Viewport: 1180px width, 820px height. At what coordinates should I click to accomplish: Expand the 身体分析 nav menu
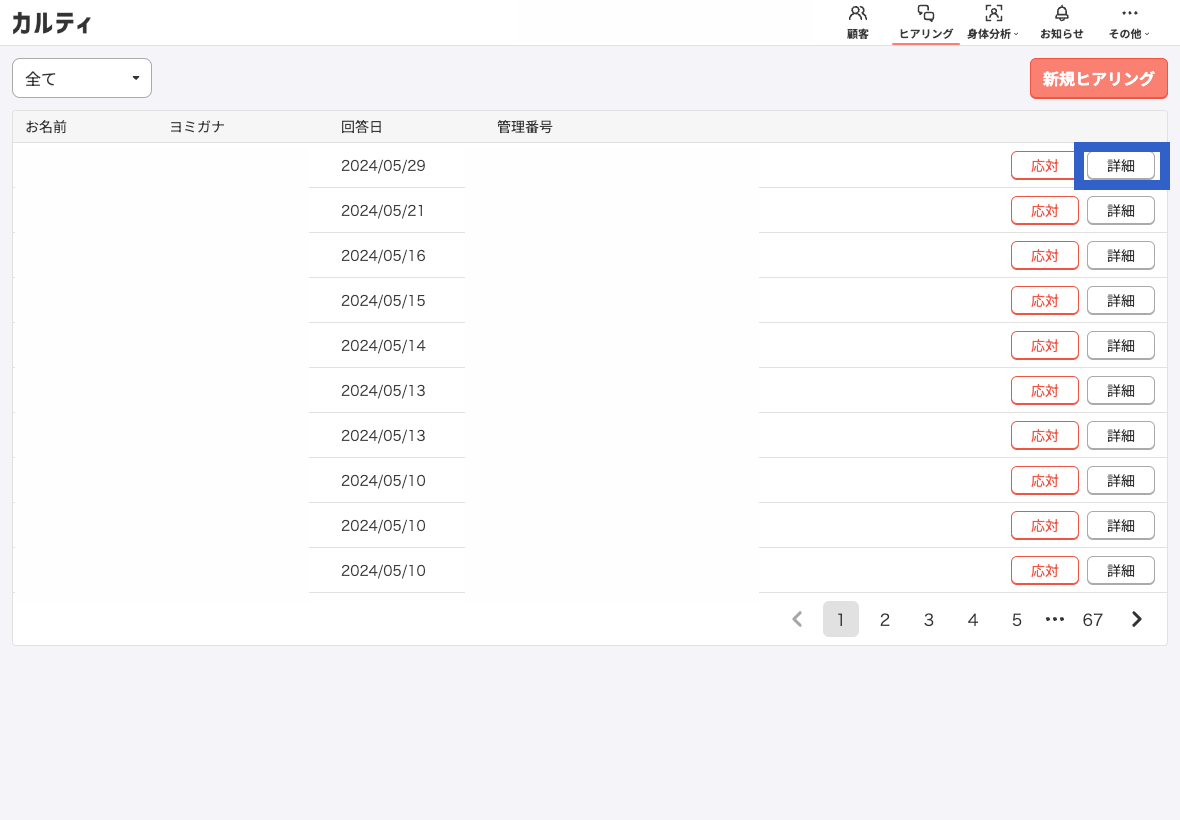click(993, 23)
